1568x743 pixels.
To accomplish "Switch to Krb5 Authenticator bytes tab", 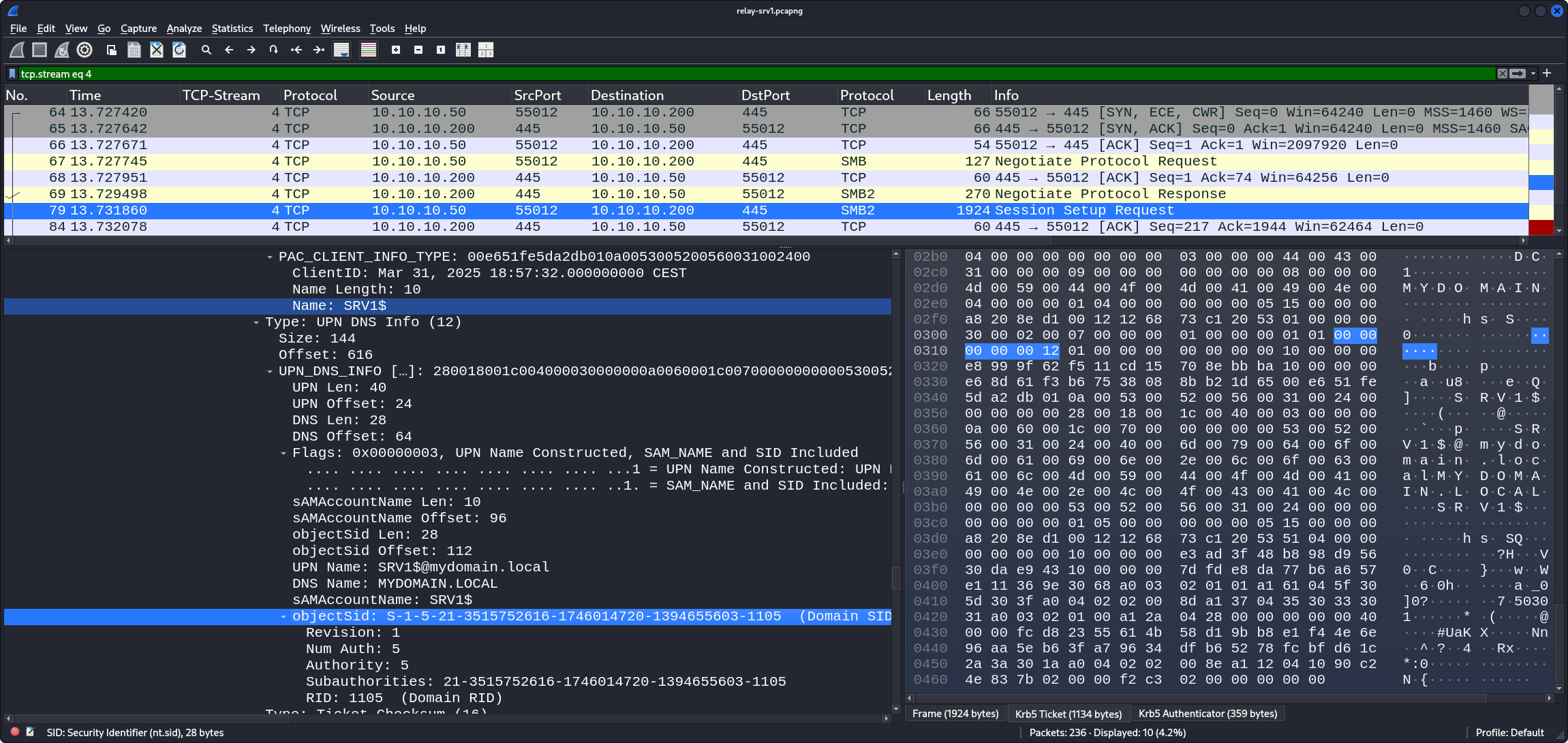I will [x=1208, y=713].
